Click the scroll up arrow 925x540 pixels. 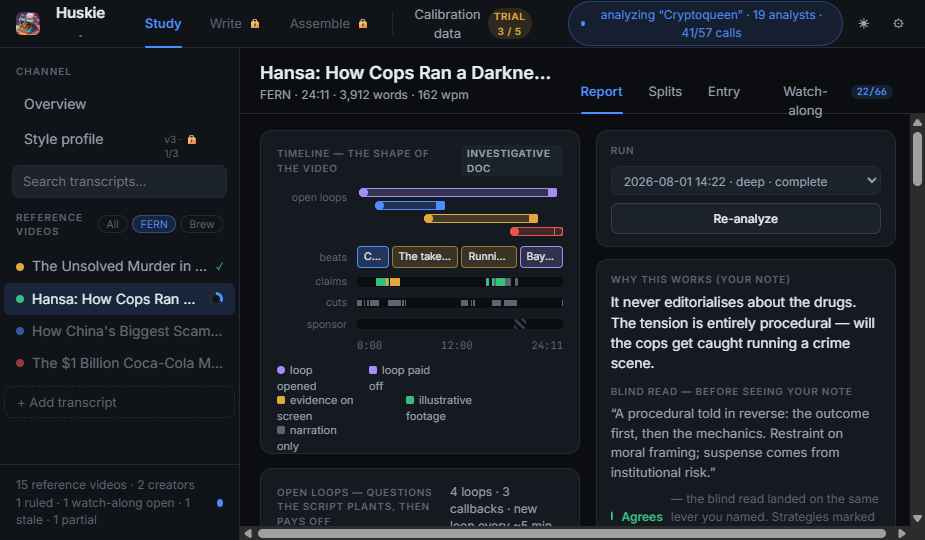click(x=917, y=122)
